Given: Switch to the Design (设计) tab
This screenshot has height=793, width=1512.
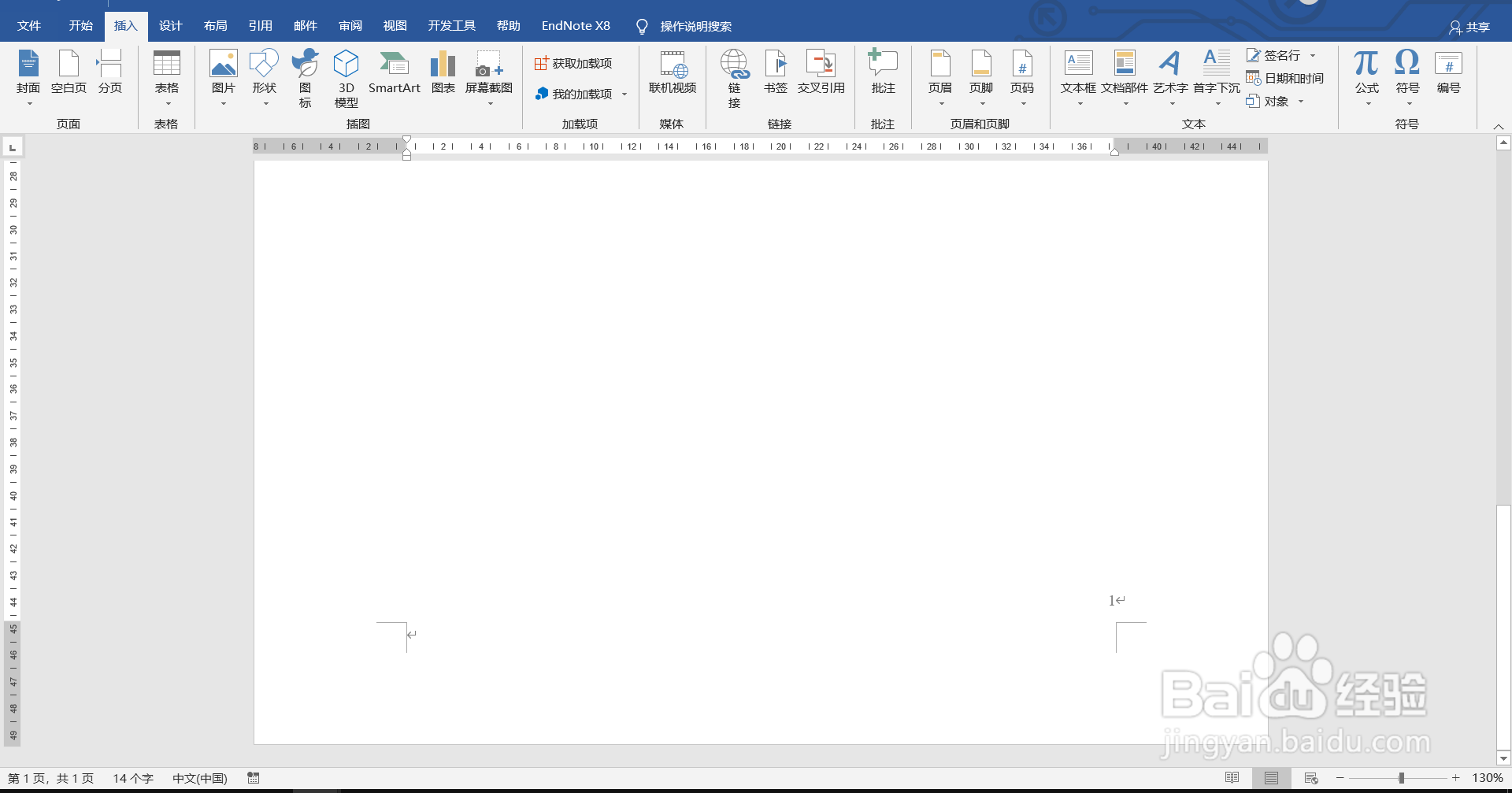Looking at the screenshot, I should [x=170, y=26].
